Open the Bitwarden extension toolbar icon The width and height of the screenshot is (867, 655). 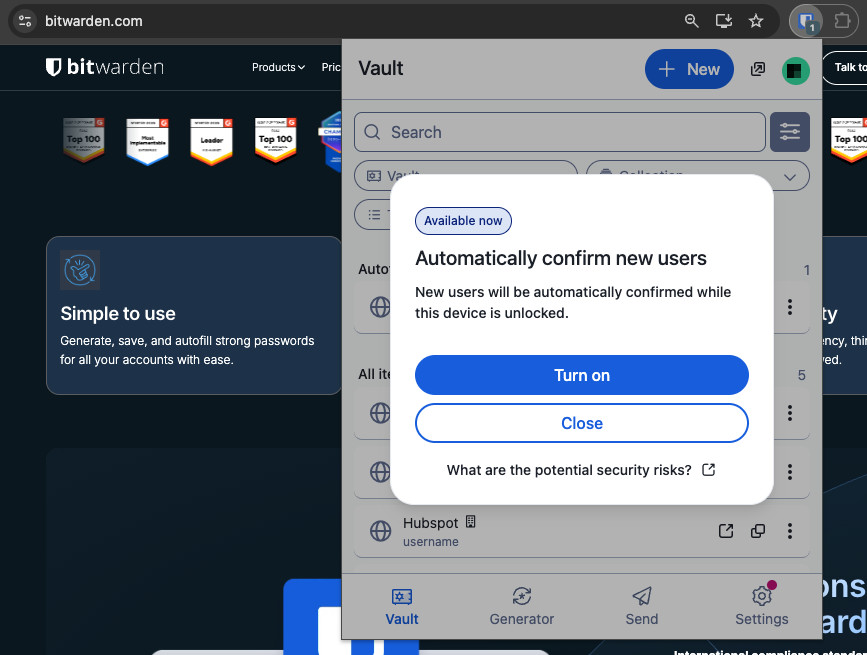806,20
